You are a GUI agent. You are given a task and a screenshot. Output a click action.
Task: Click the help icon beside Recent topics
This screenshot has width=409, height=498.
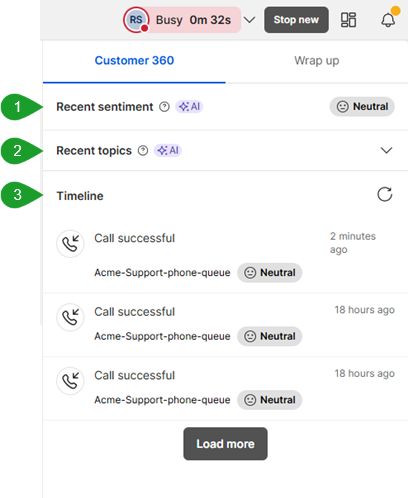pos(143,151)
